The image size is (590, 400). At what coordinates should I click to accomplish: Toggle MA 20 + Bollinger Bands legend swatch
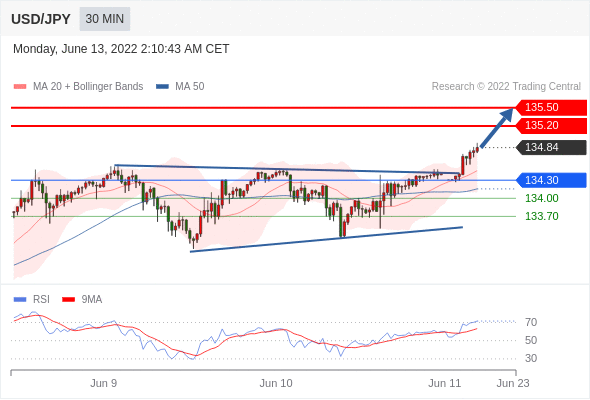[20, 87]
